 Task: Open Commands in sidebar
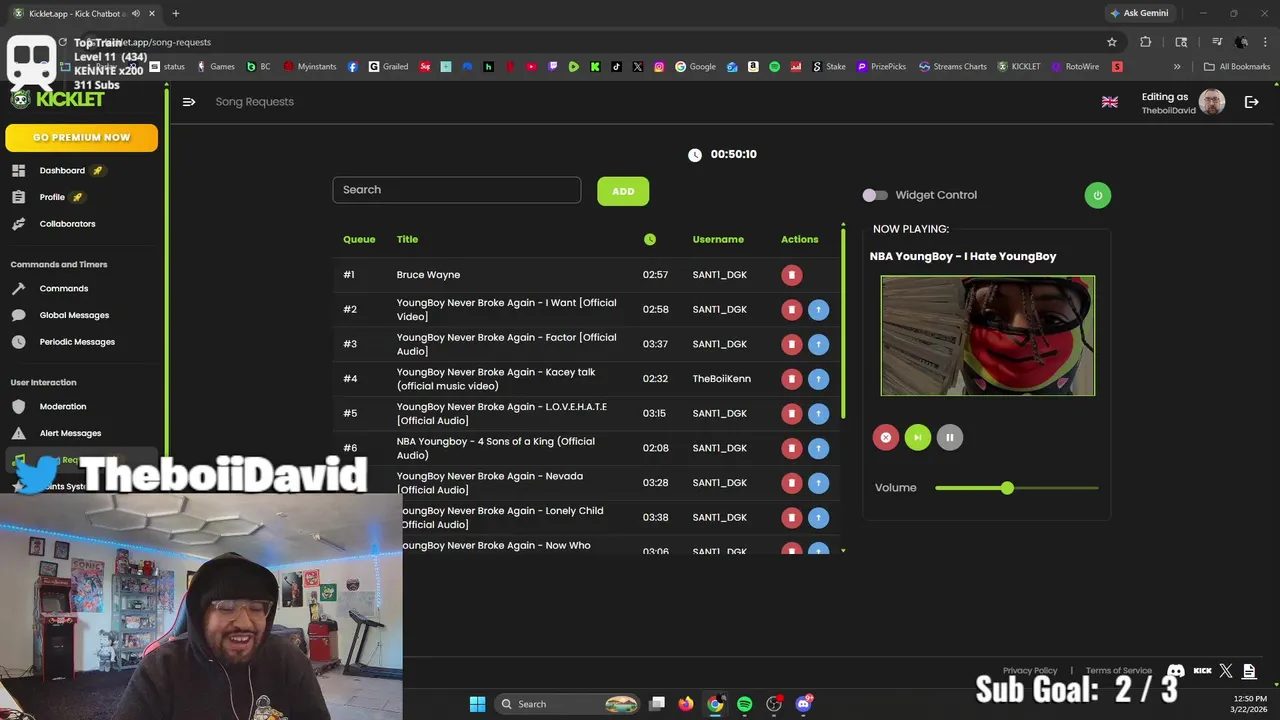(64, 289)
